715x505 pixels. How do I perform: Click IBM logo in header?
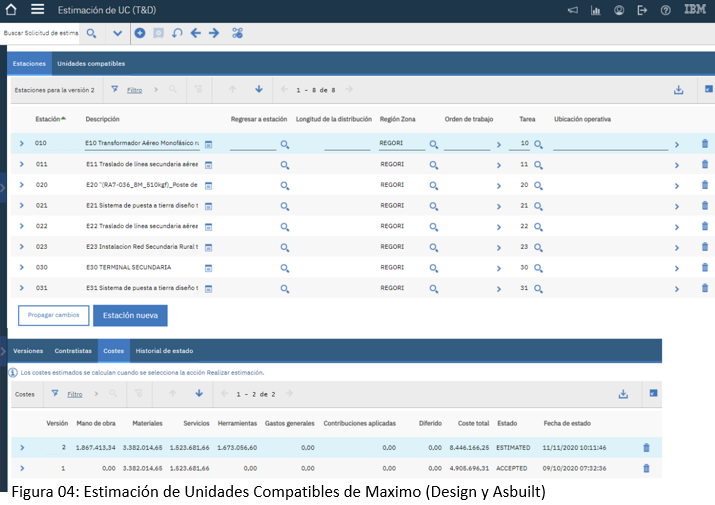coord(695,9)
